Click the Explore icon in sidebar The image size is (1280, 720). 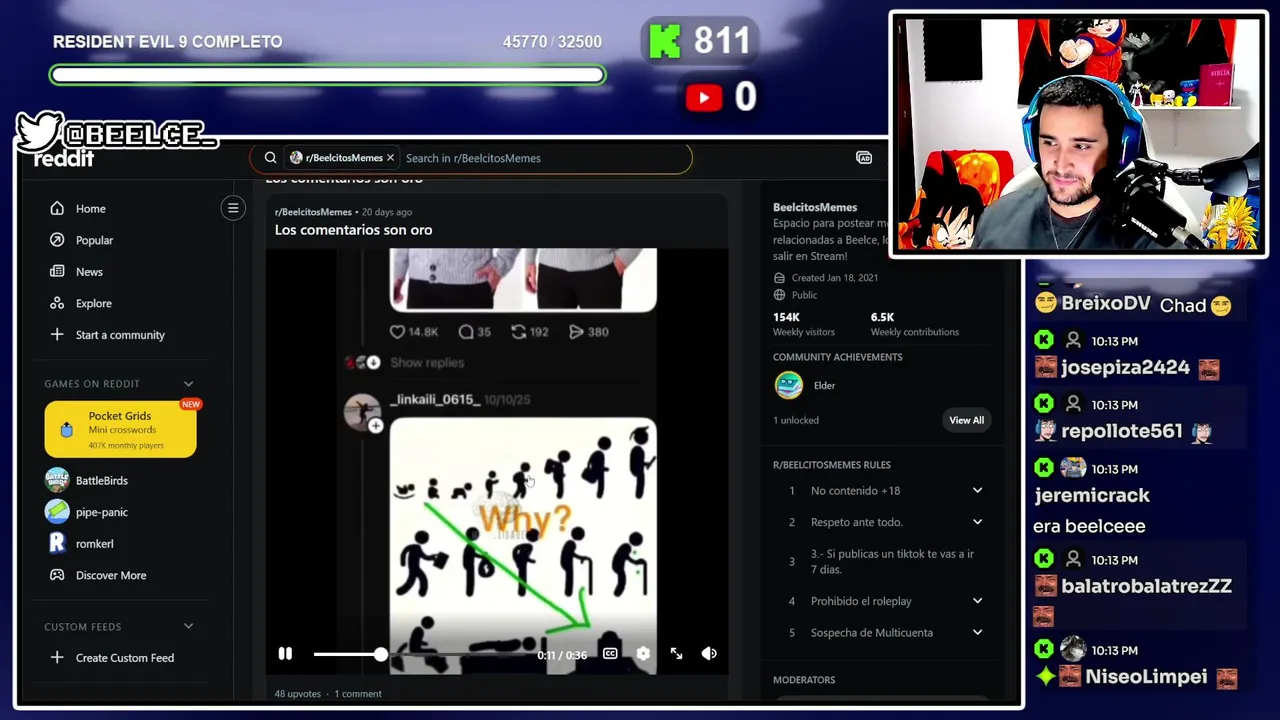click(x=57, y=303)
